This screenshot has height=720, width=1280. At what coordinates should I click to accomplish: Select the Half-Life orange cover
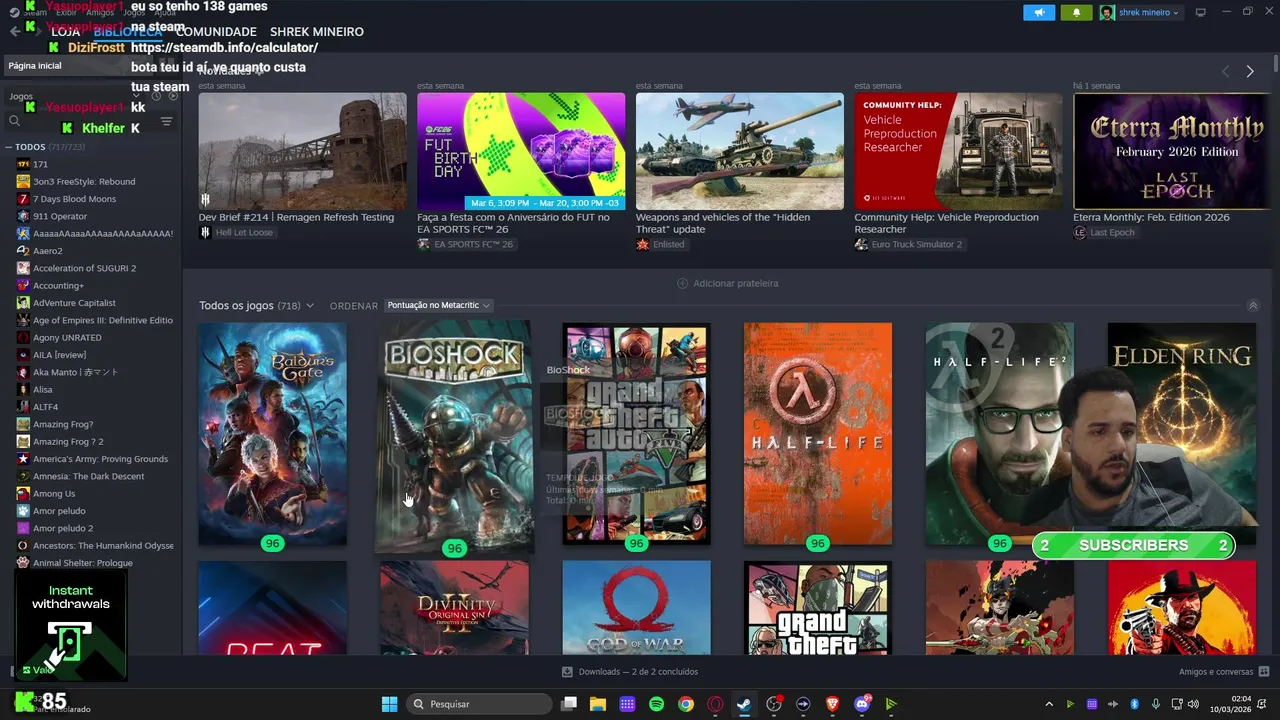pos(817,434)
